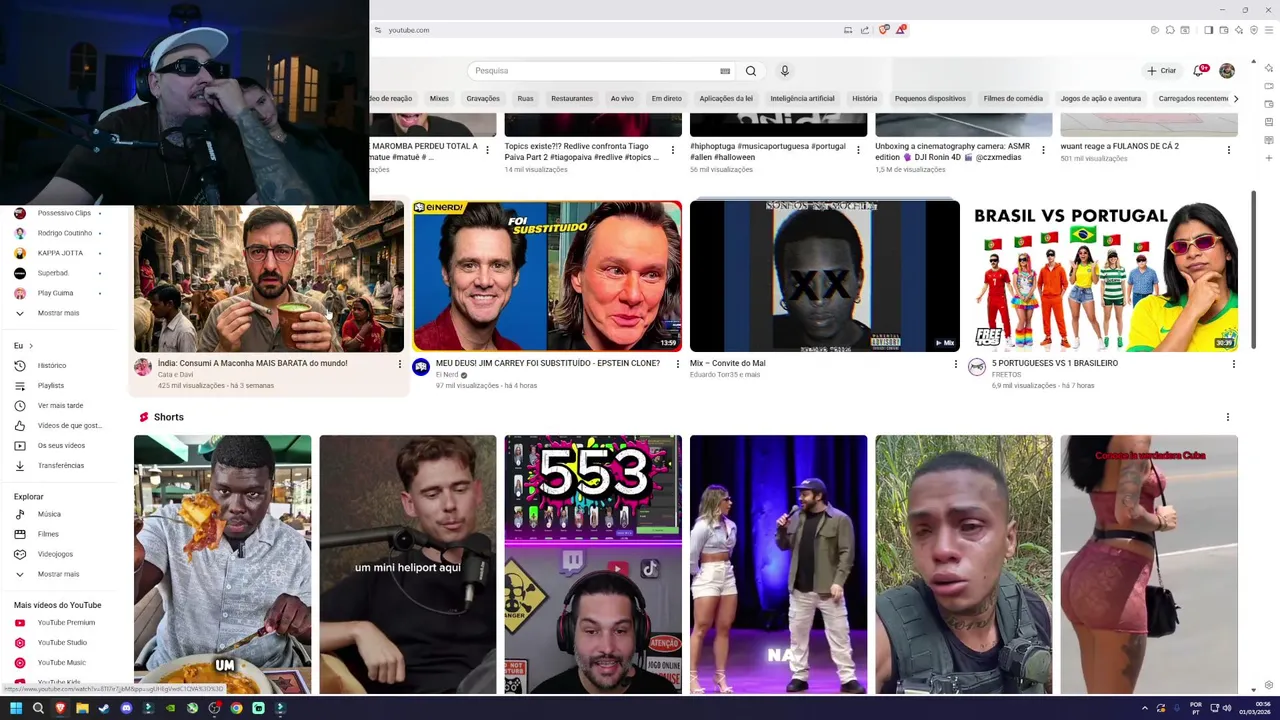This screenshot has height=720, width=1280.
Task: Open Discord from the taskbar
Action: click(x=126, y=708)
